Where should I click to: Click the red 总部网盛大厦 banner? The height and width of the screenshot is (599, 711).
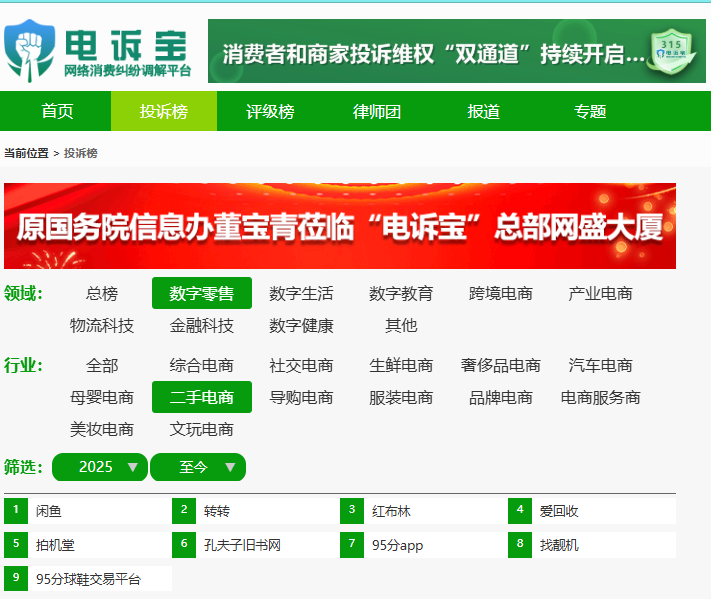[x=340, y=226]
